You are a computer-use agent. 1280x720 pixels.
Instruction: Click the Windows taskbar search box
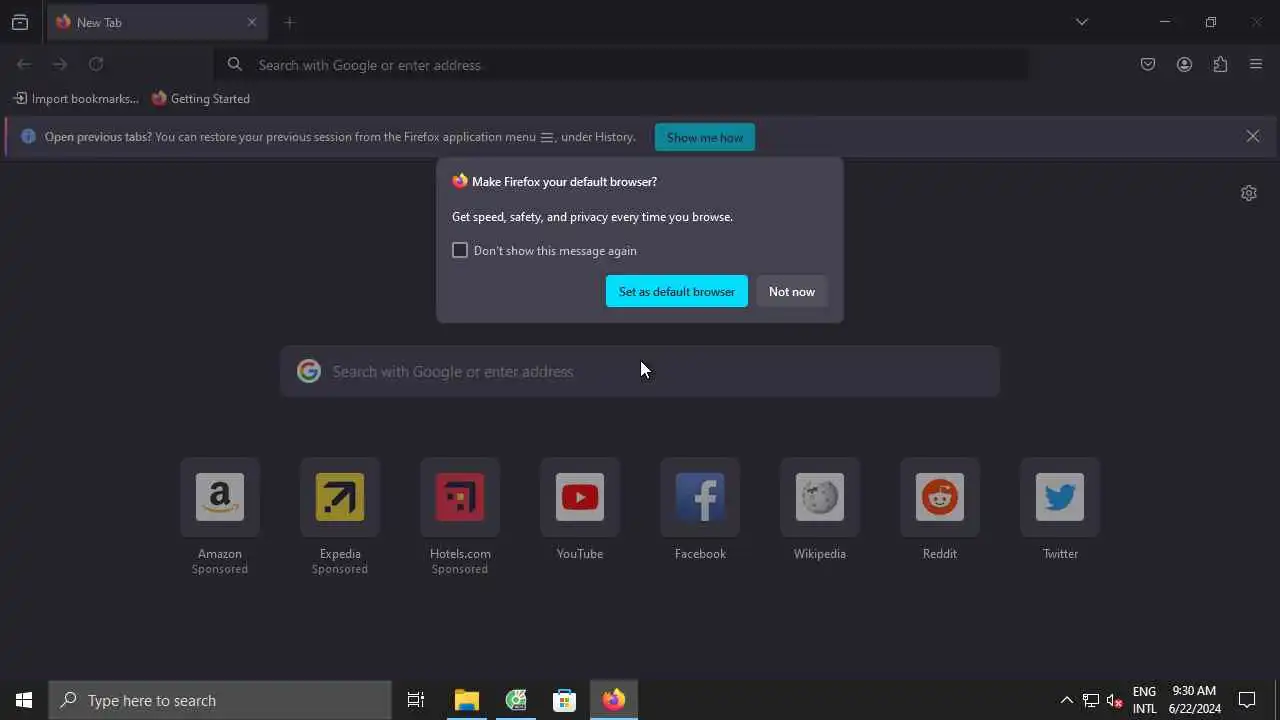pyautogui.click(x=220, y=700)
